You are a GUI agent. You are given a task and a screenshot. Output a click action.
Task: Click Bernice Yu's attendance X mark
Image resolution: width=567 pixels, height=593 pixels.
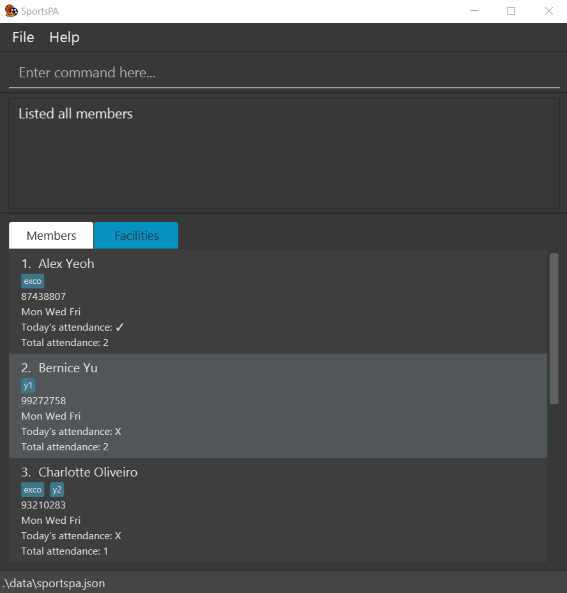[118, 432]
